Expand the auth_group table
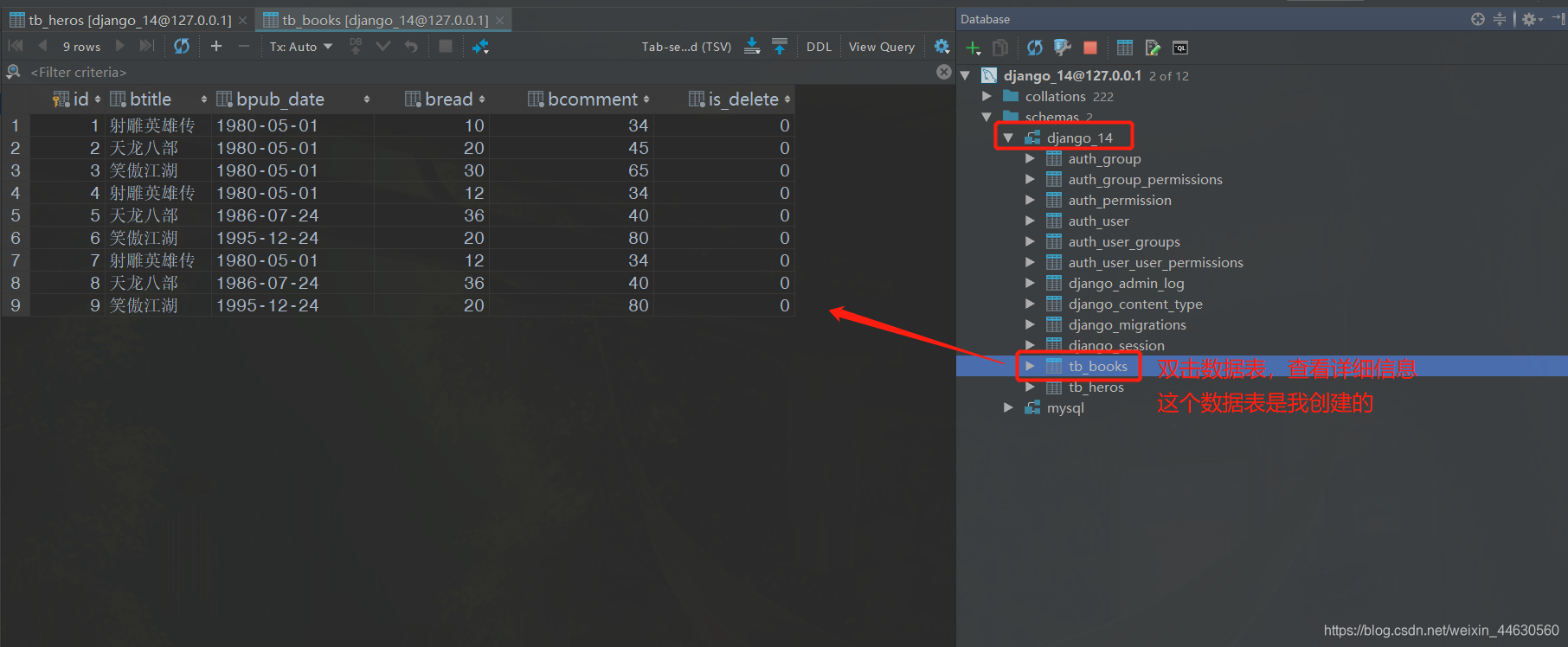This screenshot has width=1568, height=647. tap(1030, 158)
